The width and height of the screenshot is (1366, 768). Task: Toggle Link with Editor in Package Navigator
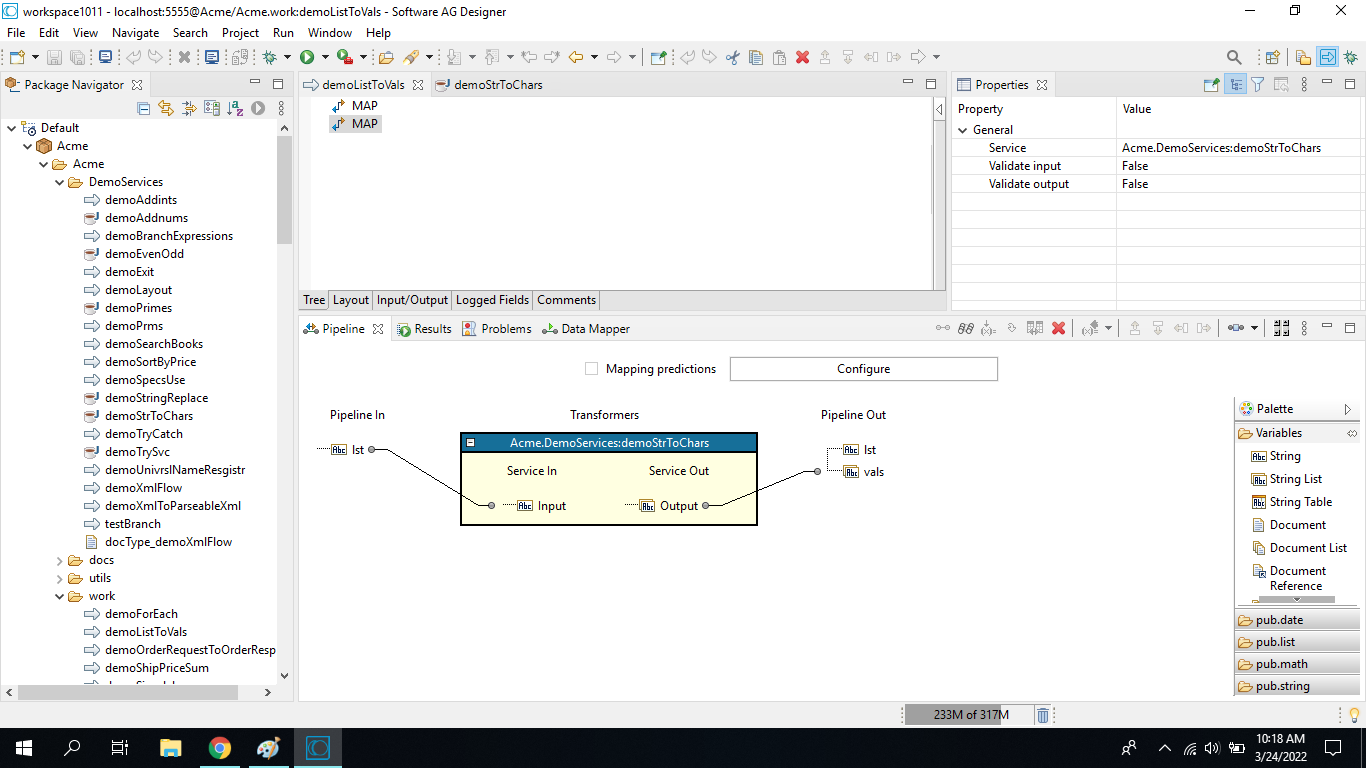166,108
